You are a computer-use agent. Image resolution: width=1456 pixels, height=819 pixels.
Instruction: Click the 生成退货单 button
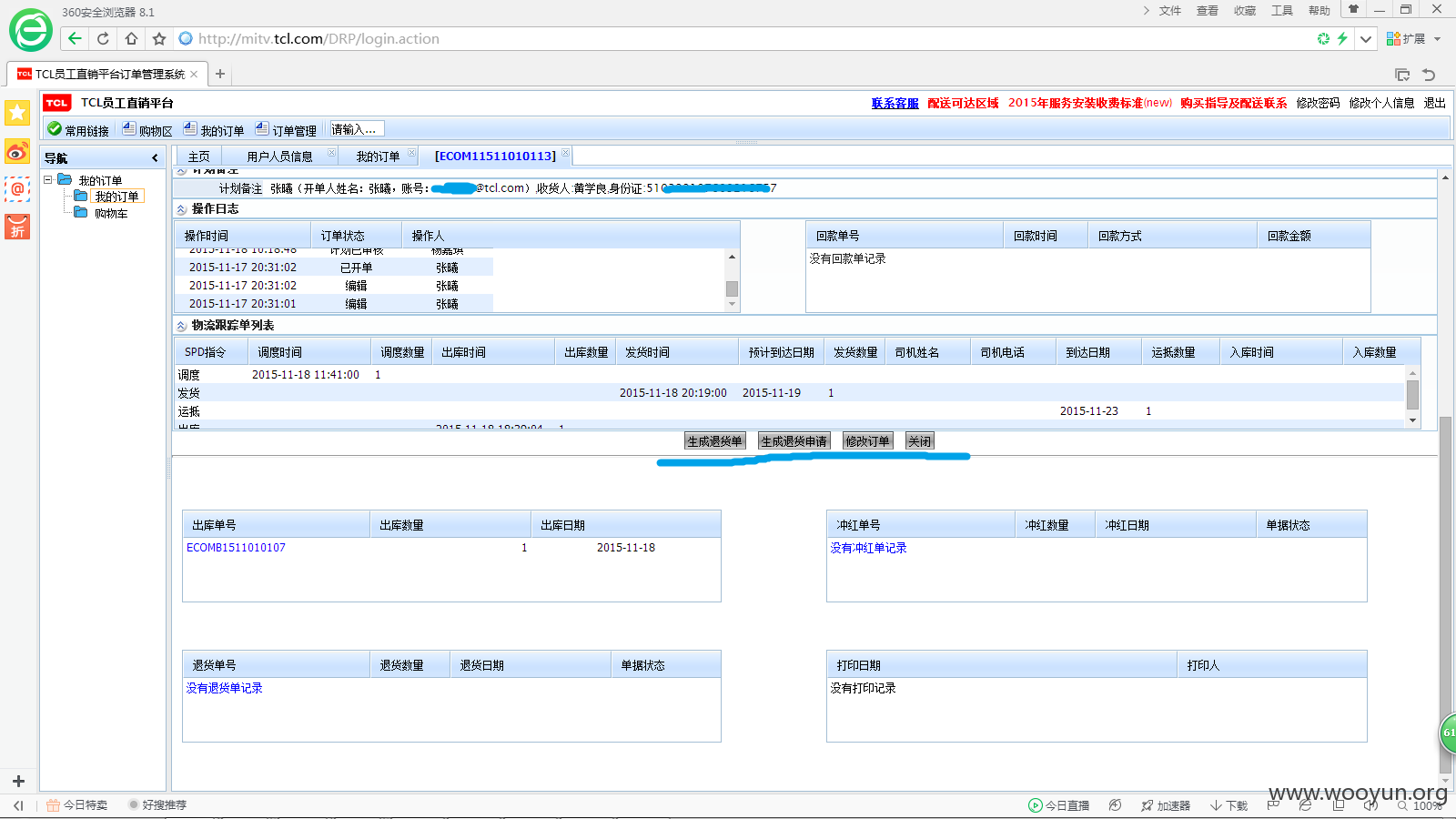[x=714, y=441]
